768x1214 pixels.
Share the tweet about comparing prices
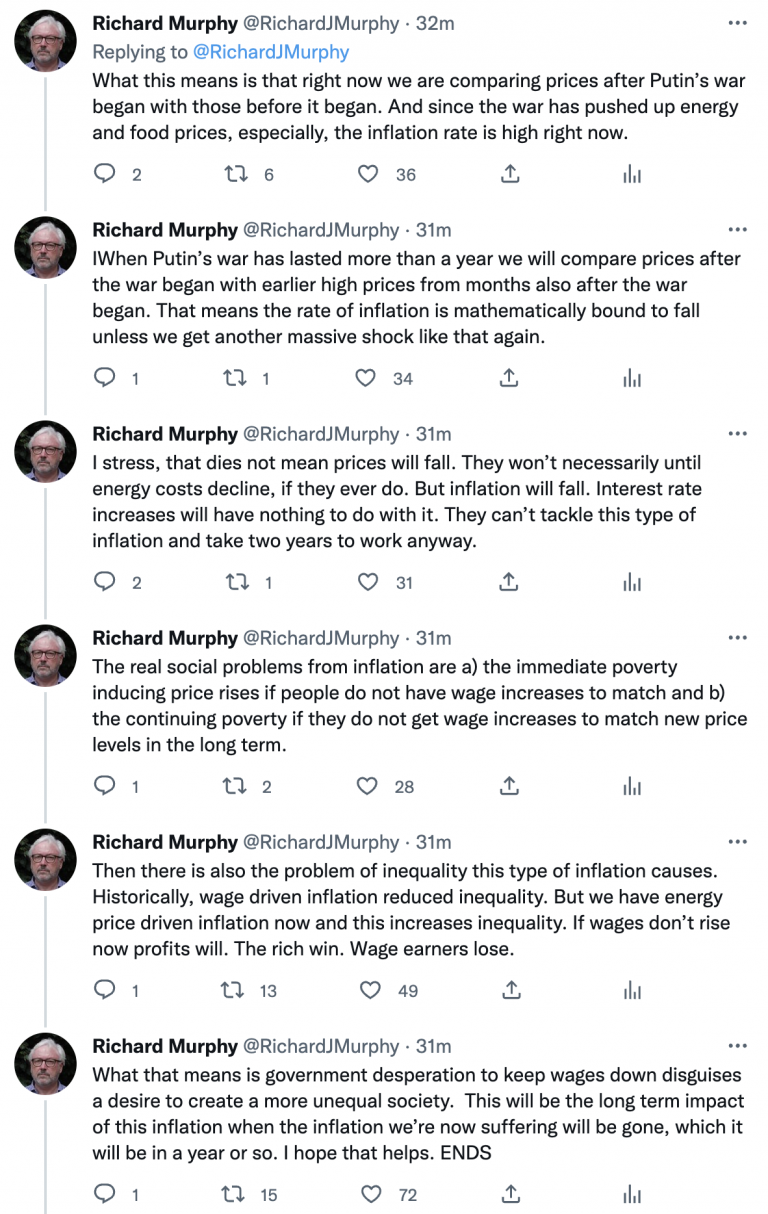[x=509, y=174]
